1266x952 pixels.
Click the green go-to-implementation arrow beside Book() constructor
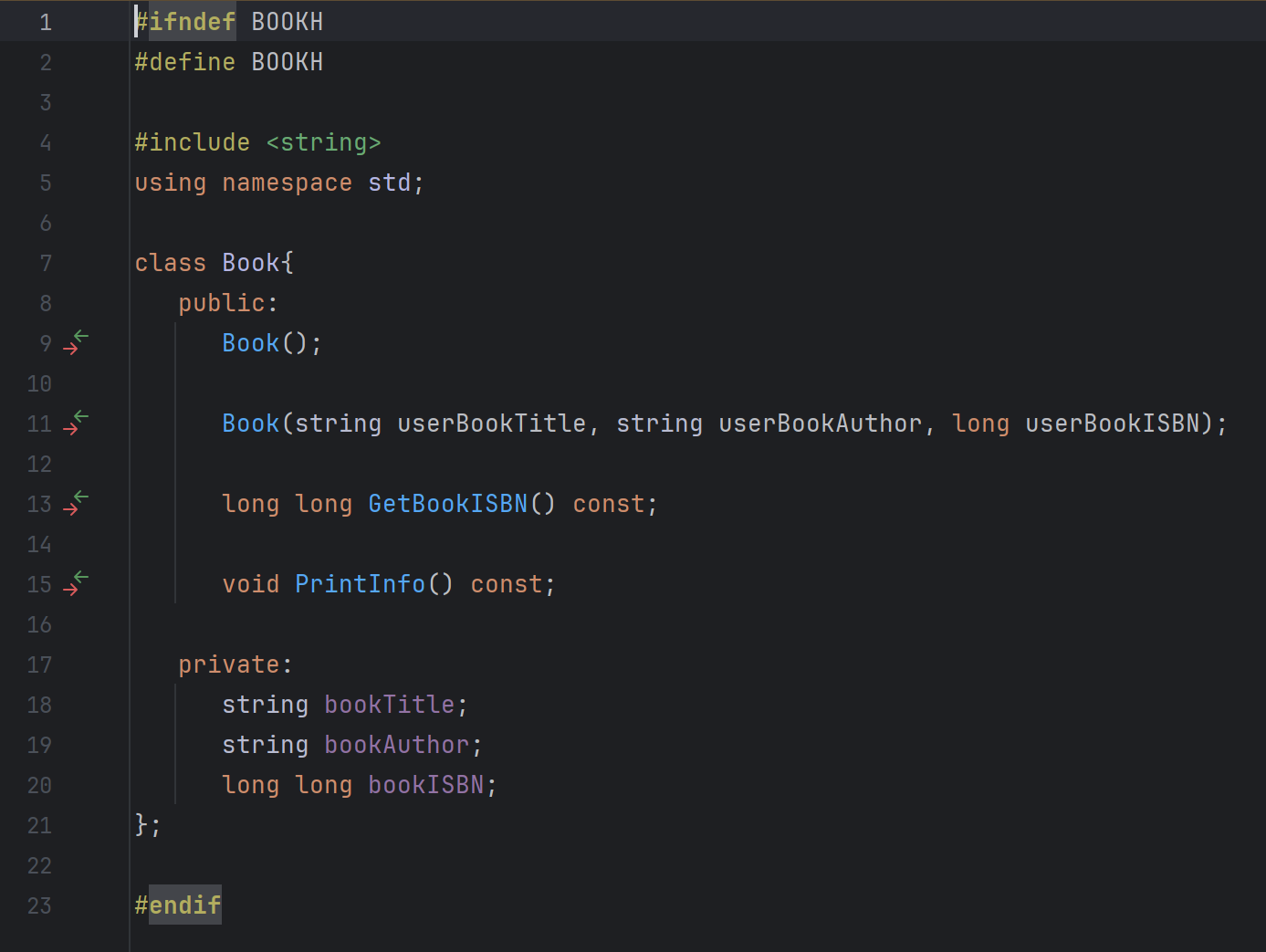click(81, 334)
